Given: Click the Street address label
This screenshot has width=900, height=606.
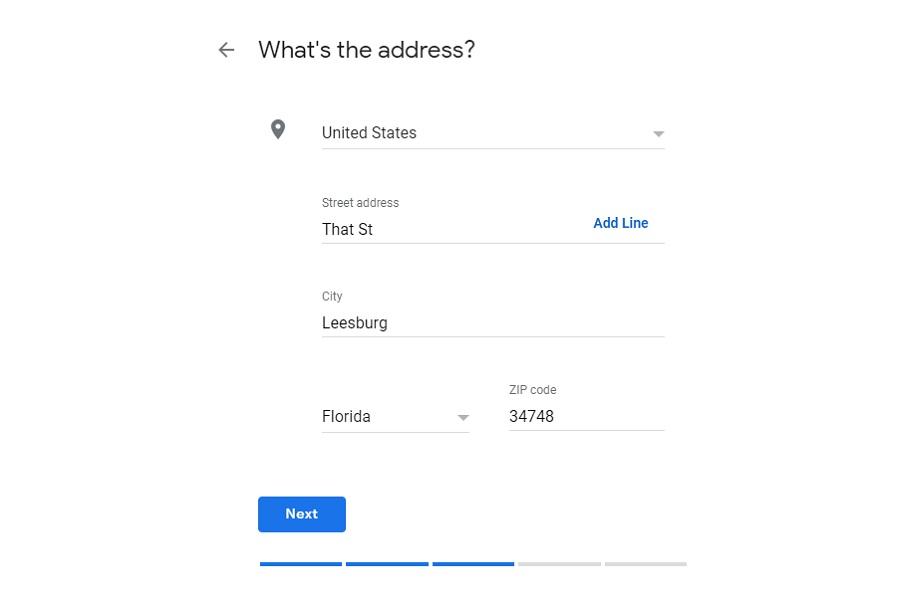Looking at the screenshot, I should coord(360,203).
